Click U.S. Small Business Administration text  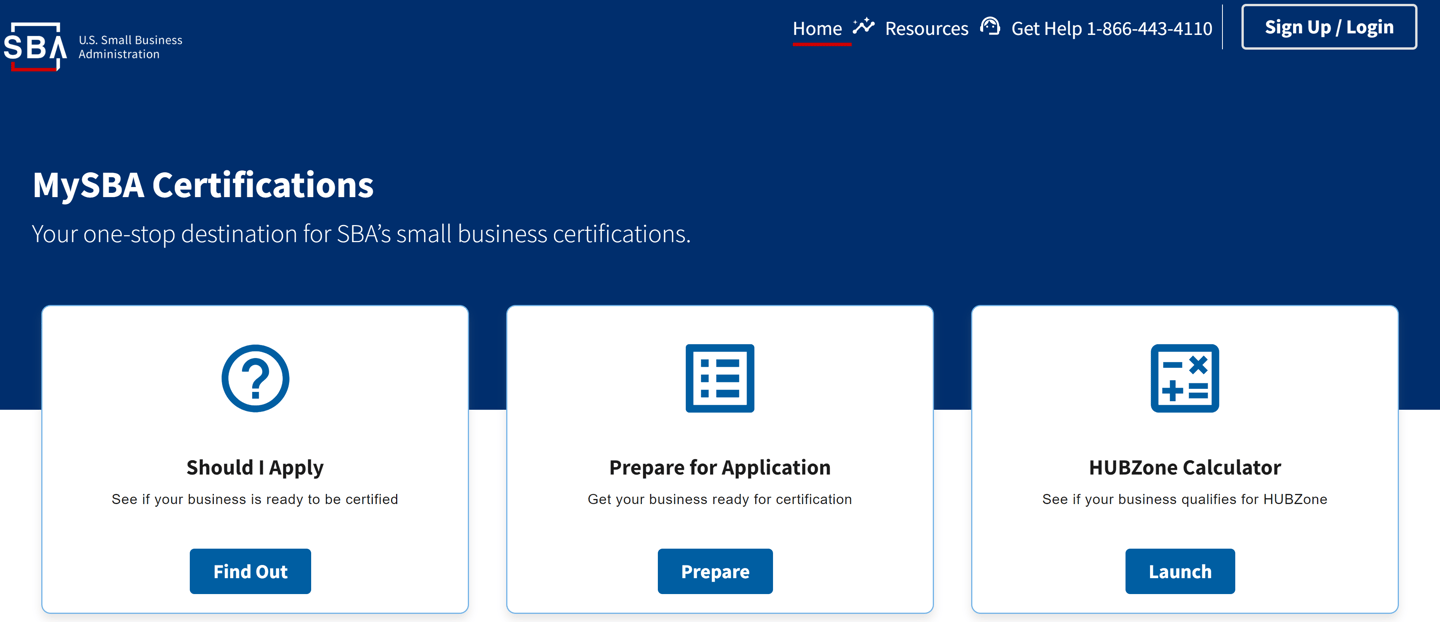click(x=130, y=47)
